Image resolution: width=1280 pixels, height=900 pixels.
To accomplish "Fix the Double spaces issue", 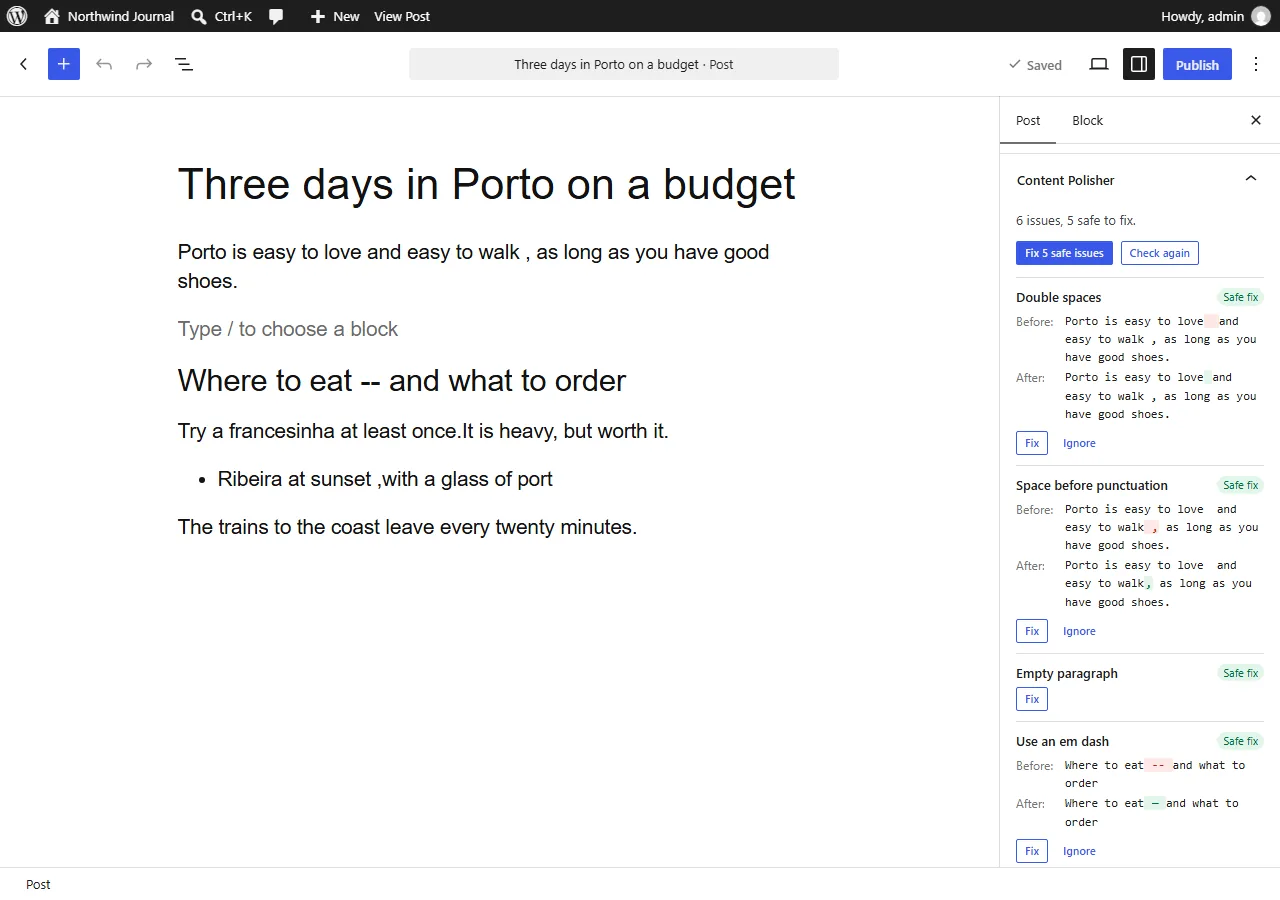I will pos(1032,443).
